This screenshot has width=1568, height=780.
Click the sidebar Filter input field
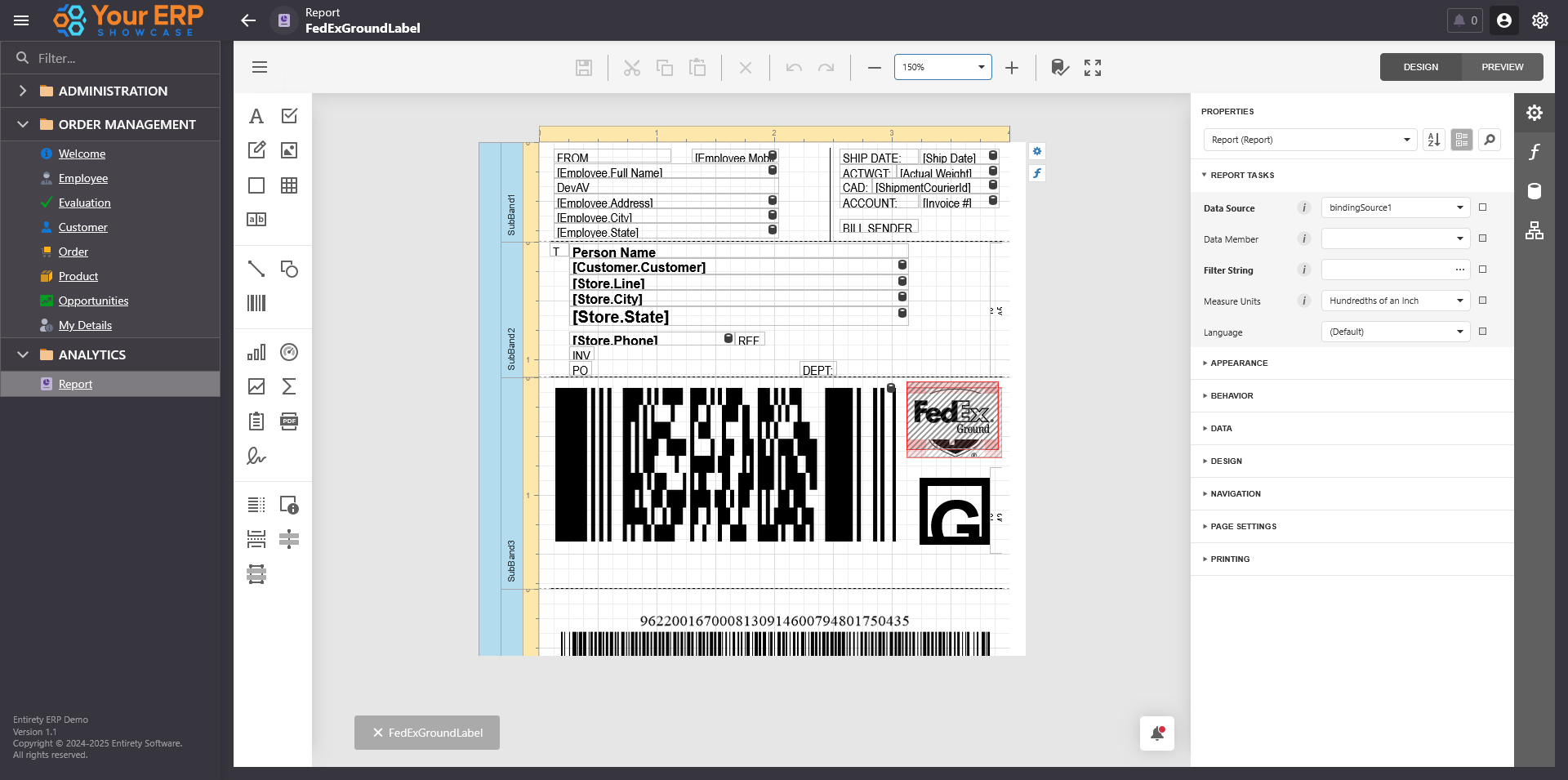122,58
